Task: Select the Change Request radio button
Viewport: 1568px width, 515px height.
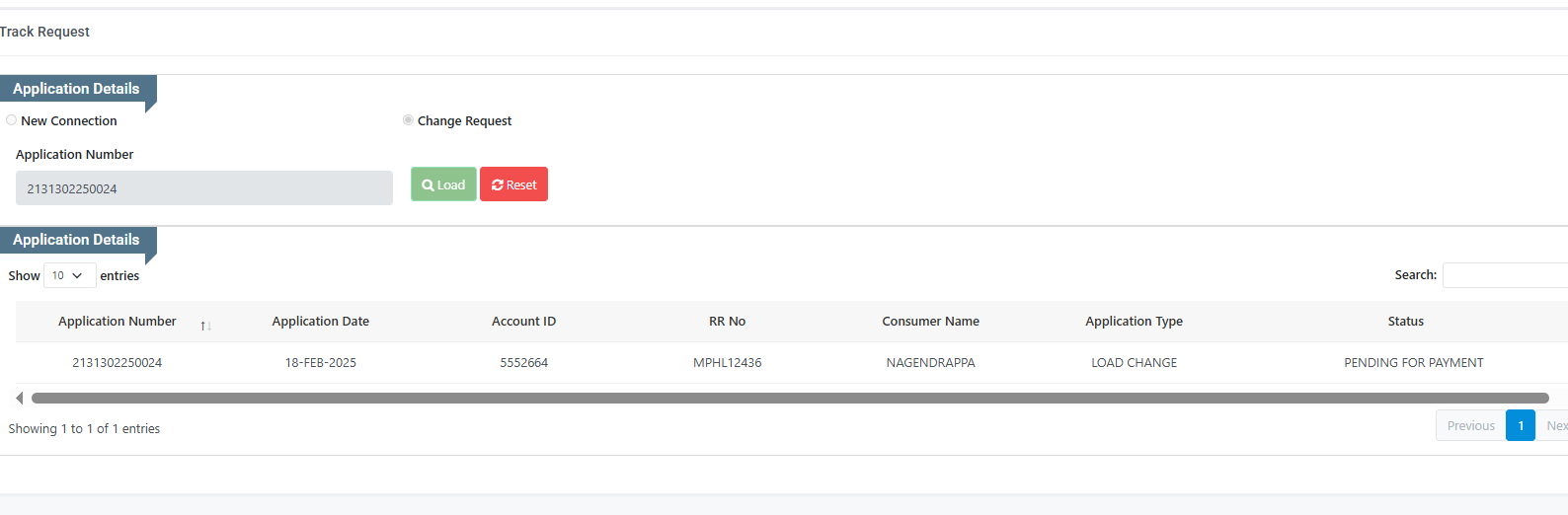Action: pyautogui.click(x=408, y=120)
